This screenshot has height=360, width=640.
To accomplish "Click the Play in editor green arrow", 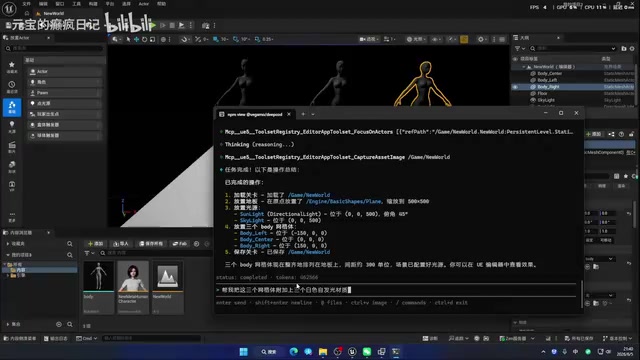I will tap(153, 25).
